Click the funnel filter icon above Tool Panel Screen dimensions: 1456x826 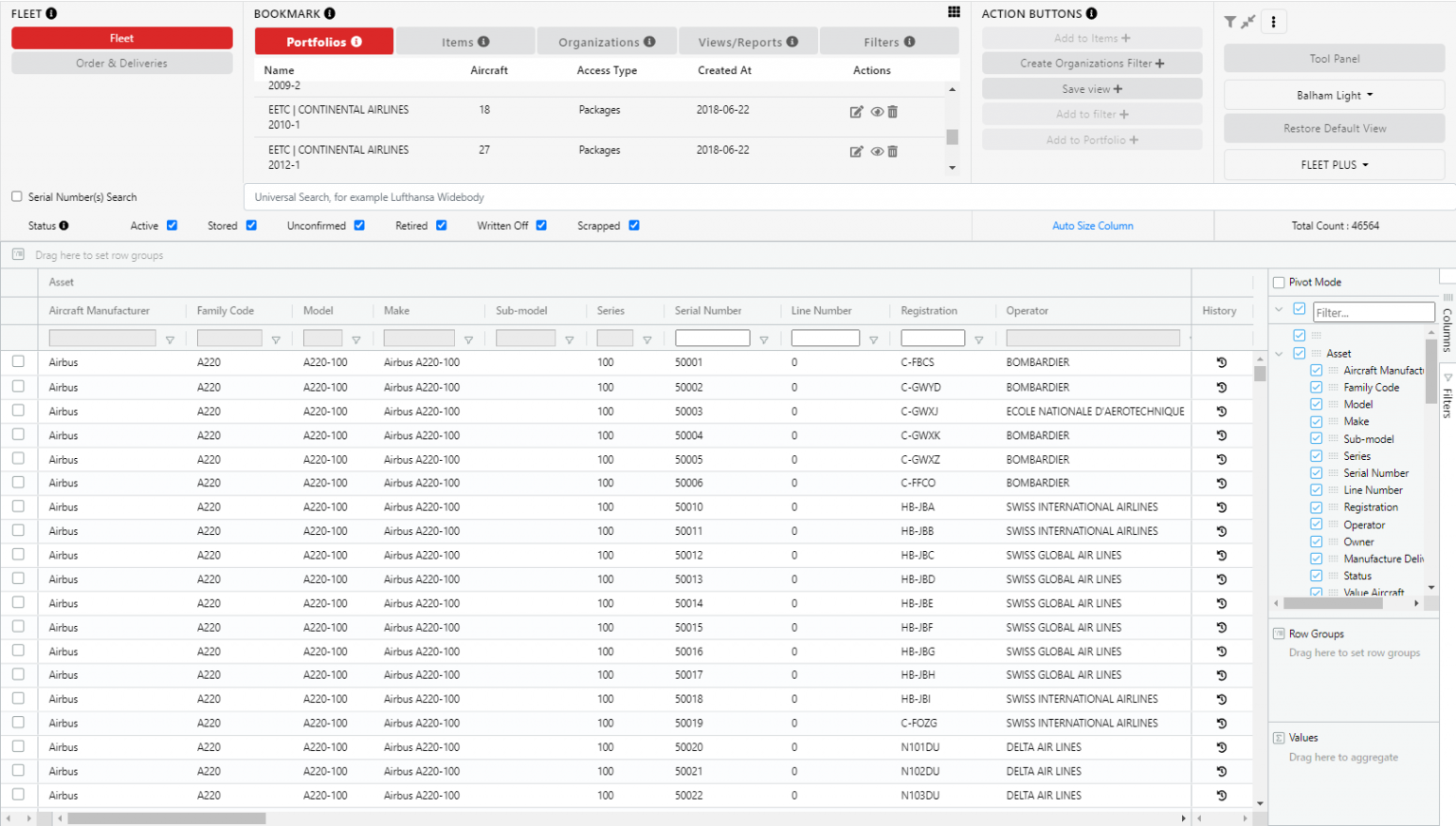[x=1229, y=22]
